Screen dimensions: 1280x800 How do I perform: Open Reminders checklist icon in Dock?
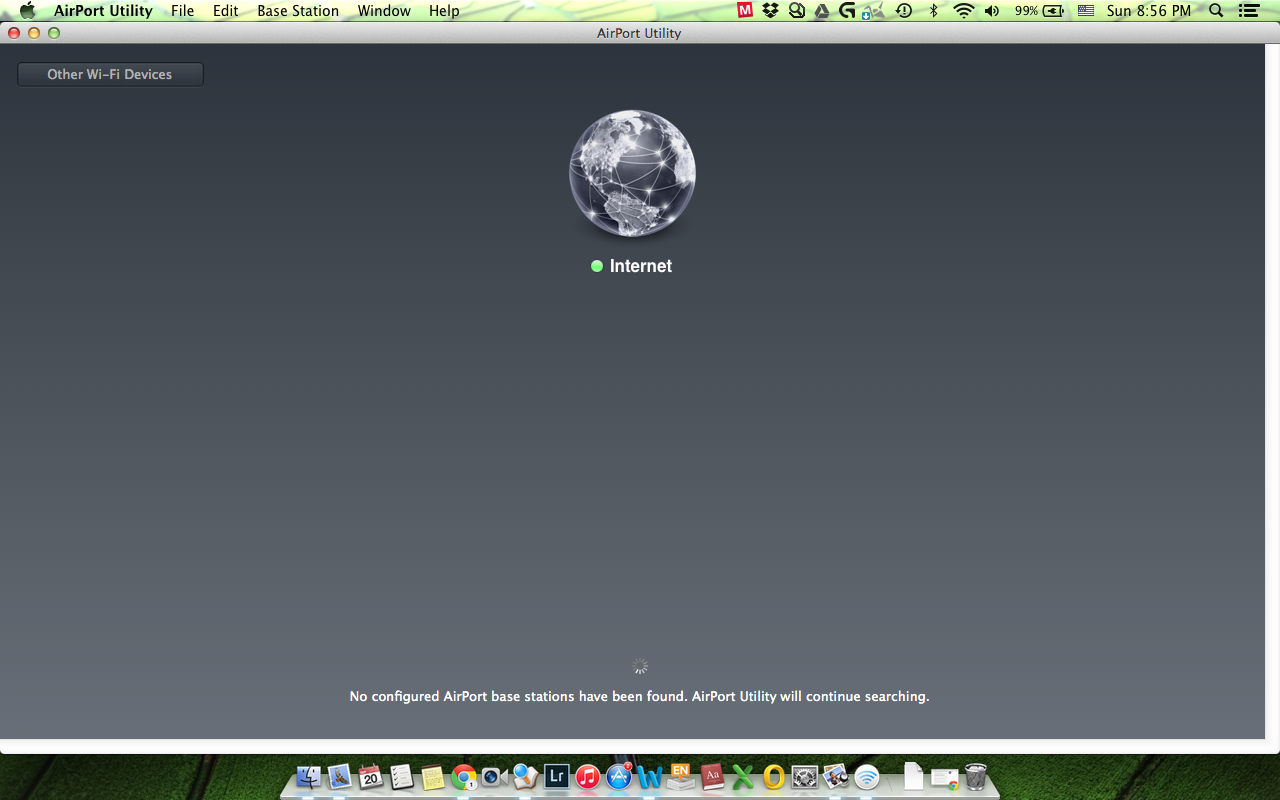click(402, 777)
